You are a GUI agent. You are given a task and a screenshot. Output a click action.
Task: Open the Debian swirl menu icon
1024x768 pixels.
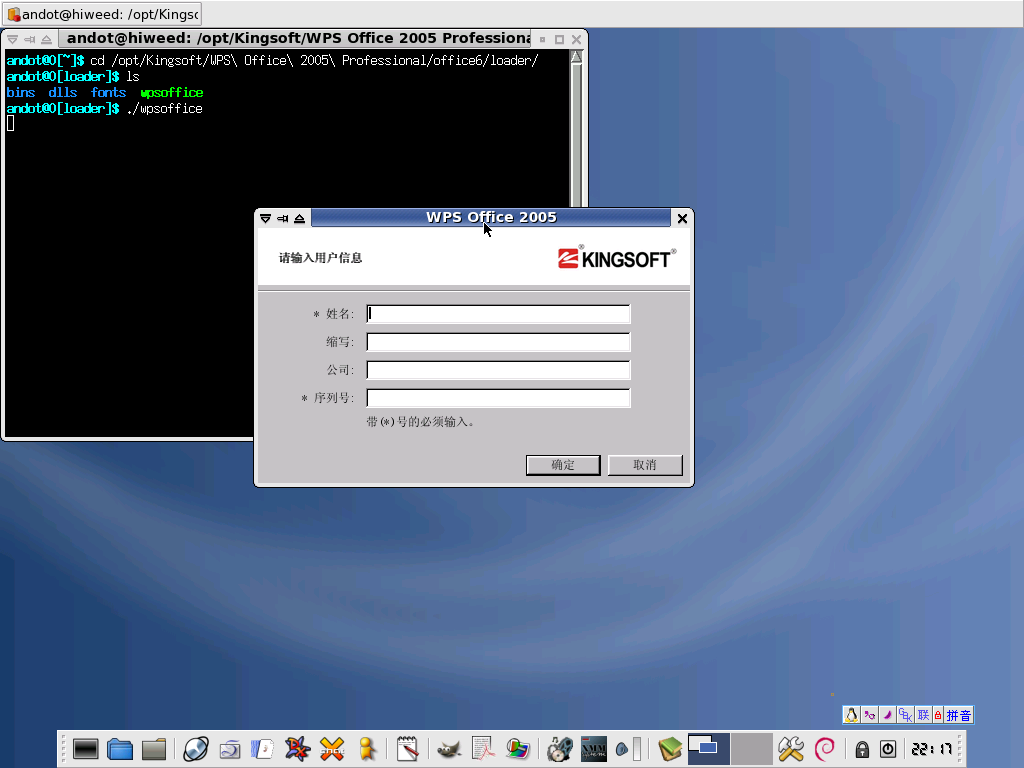click(825, 749)
